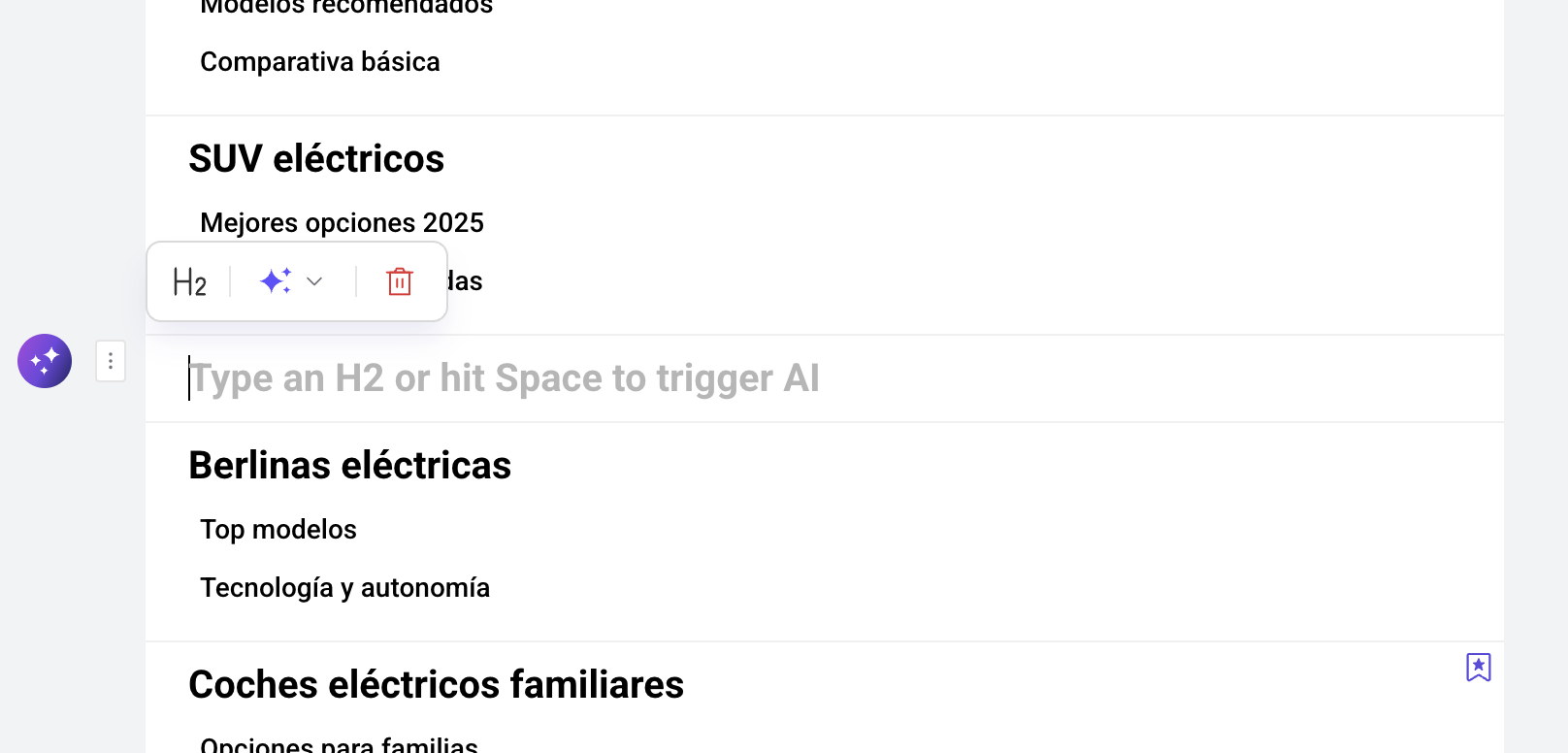Click the Opciones para familias subheading
The height and width of the screenshot is (753, 1568).
pos(339,744)
